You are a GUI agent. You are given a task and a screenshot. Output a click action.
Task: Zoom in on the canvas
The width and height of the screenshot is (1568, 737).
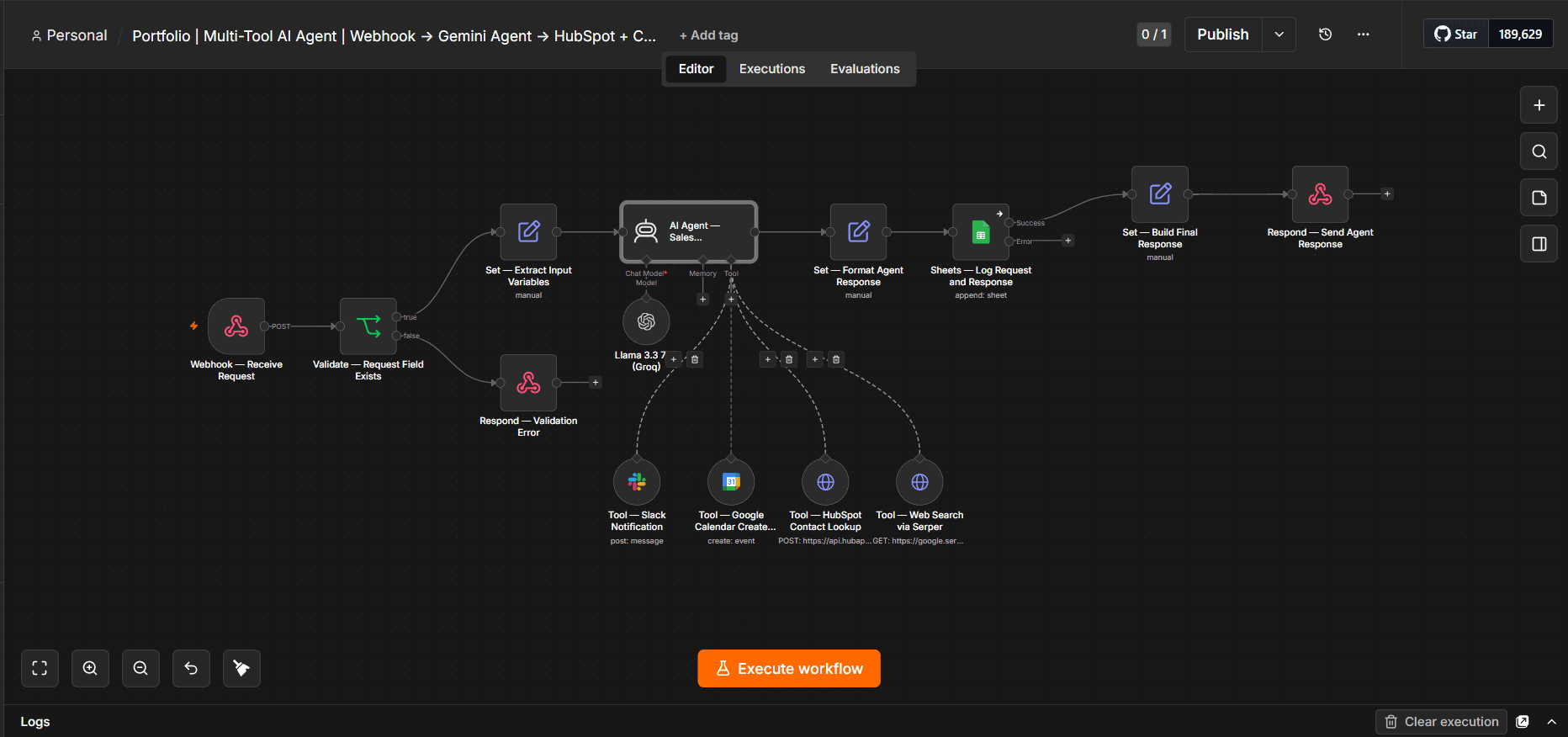click(90, 669)
